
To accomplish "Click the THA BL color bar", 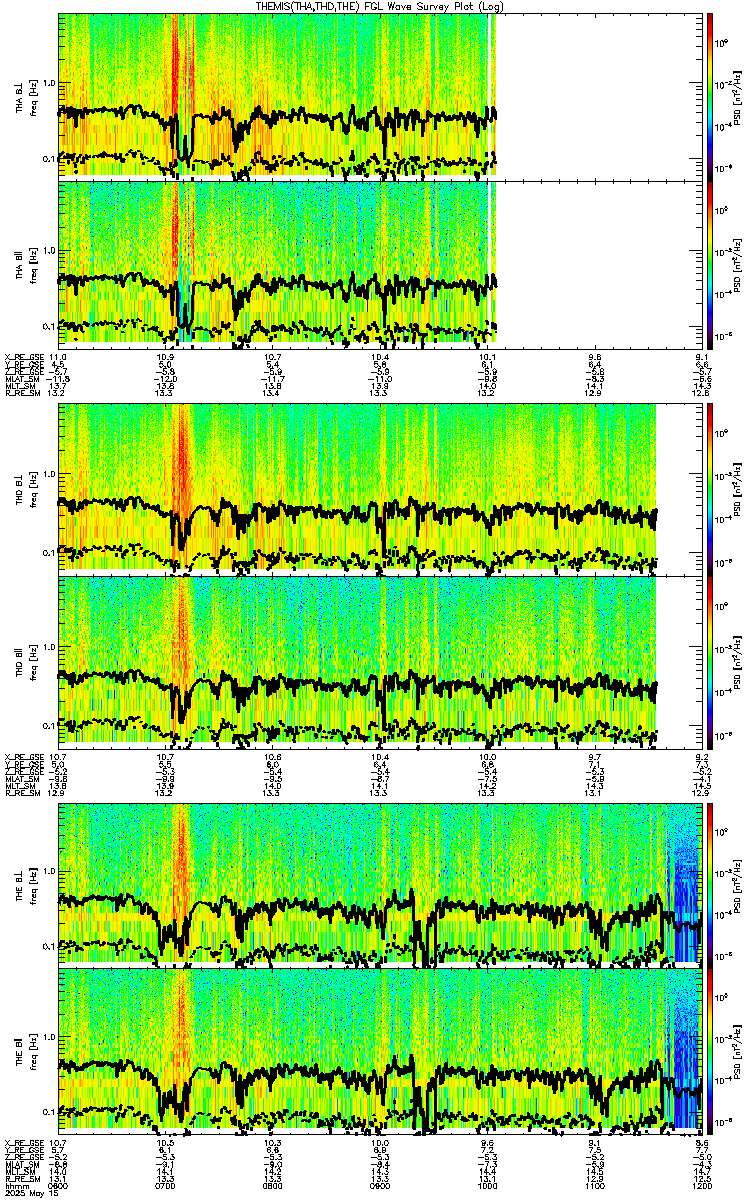I will pos(710,95).
